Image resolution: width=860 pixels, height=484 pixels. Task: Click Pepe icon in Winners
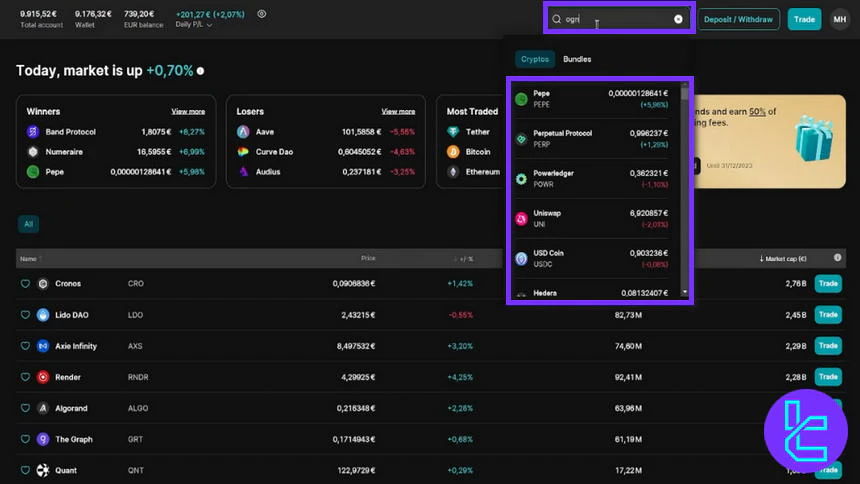[33, 172]
